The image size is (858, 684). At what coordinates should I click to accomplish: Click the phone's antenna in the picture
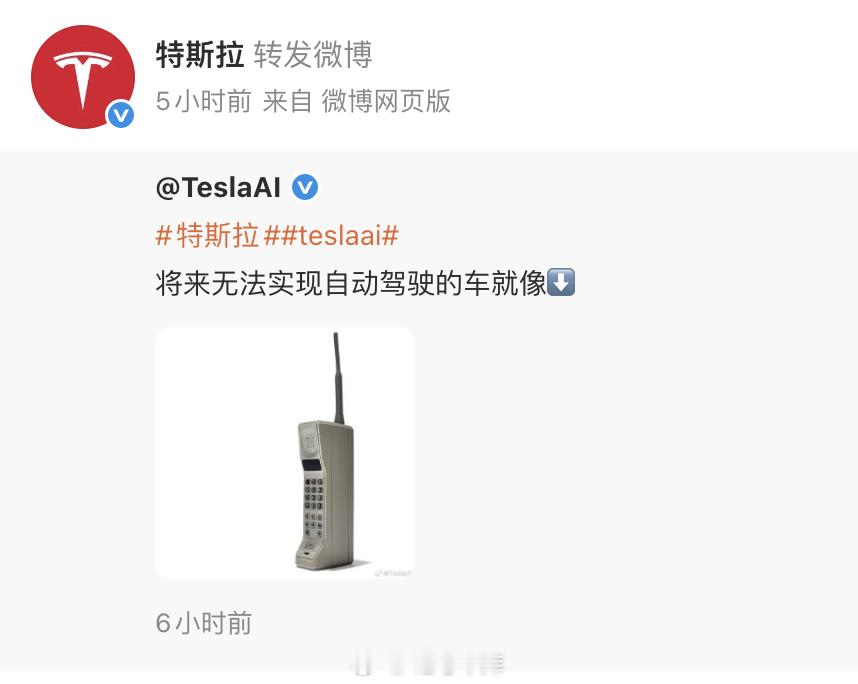pos(338,378)
